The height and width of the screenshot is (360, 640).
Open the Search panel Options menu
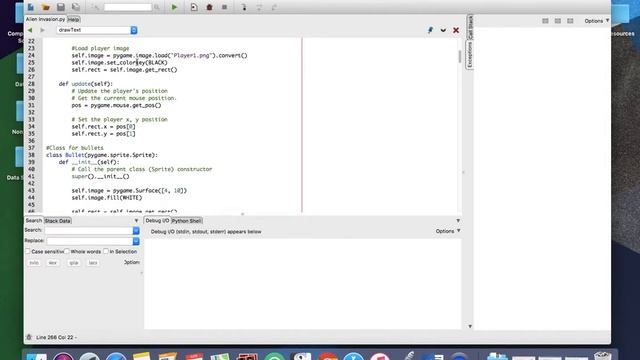coord(132,262)
